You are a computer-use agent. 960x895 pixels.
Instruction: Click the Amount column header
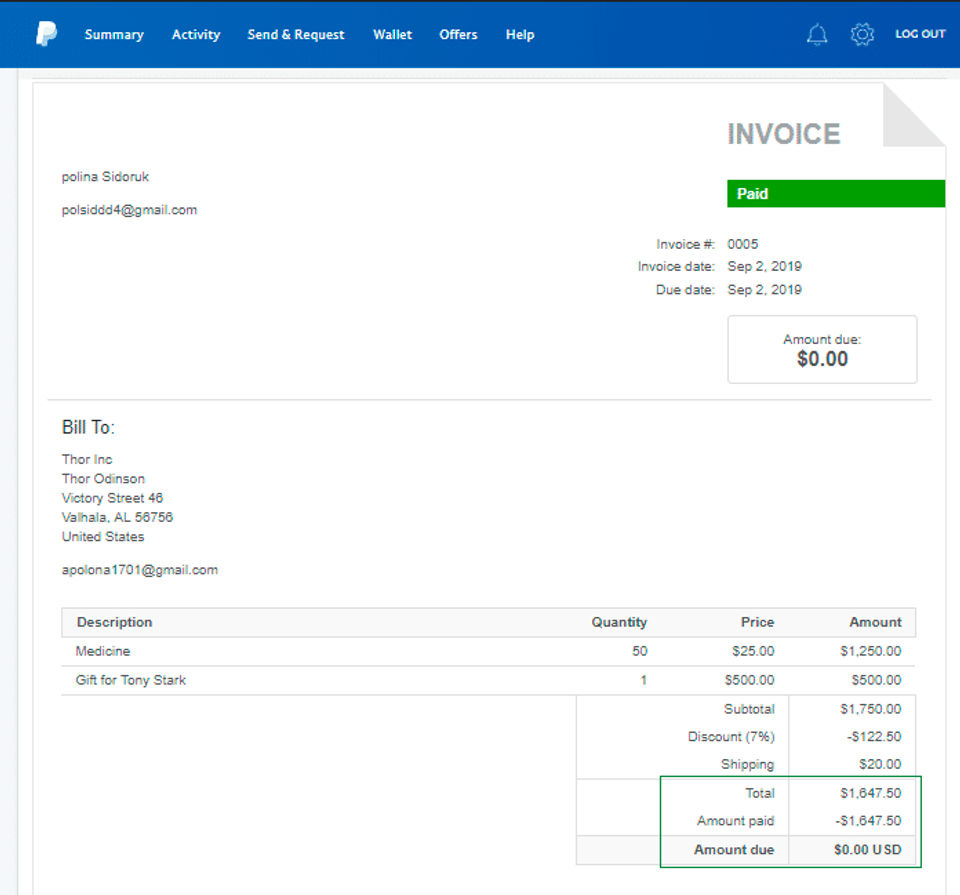(x=876, y=622)
